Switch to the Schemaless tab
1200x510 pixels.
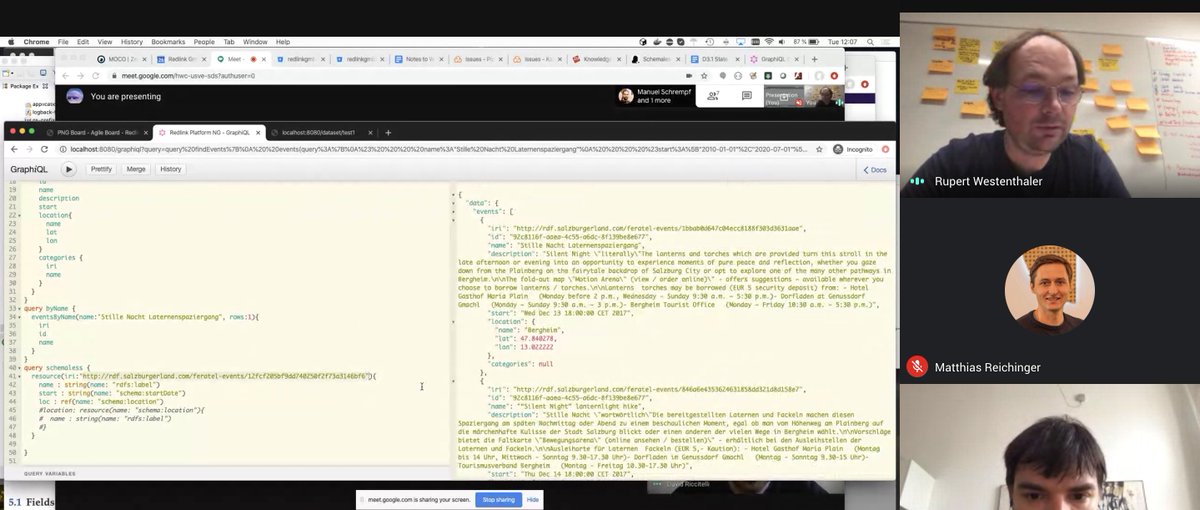[x=655, y=59]
